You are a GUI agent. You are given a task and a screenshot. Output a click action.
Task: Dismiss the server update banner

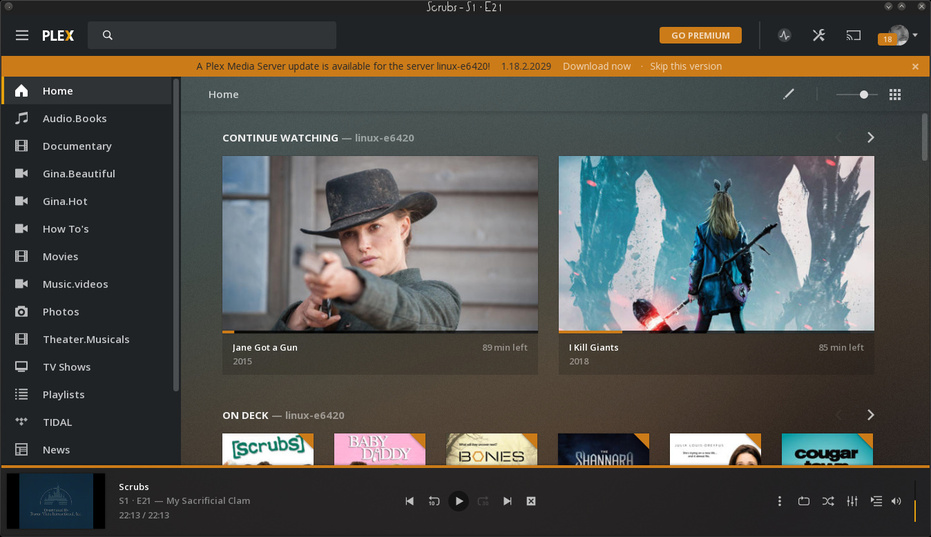916,67
